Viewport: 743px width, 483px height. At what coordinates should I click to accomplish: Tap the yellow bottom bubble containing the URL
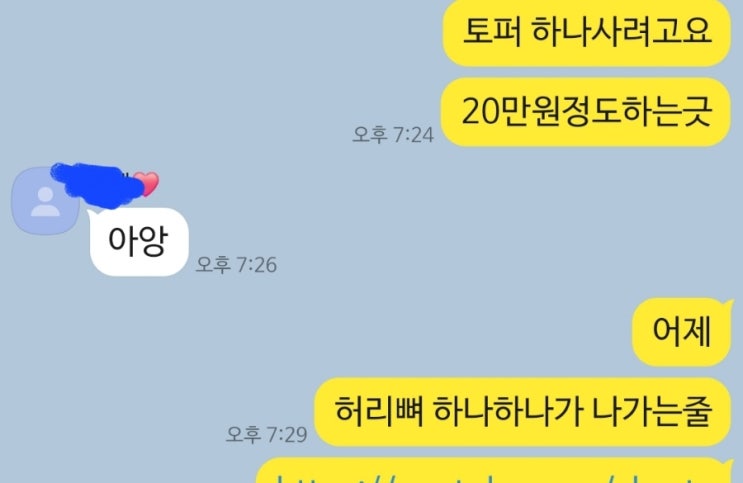pos(494,470)
